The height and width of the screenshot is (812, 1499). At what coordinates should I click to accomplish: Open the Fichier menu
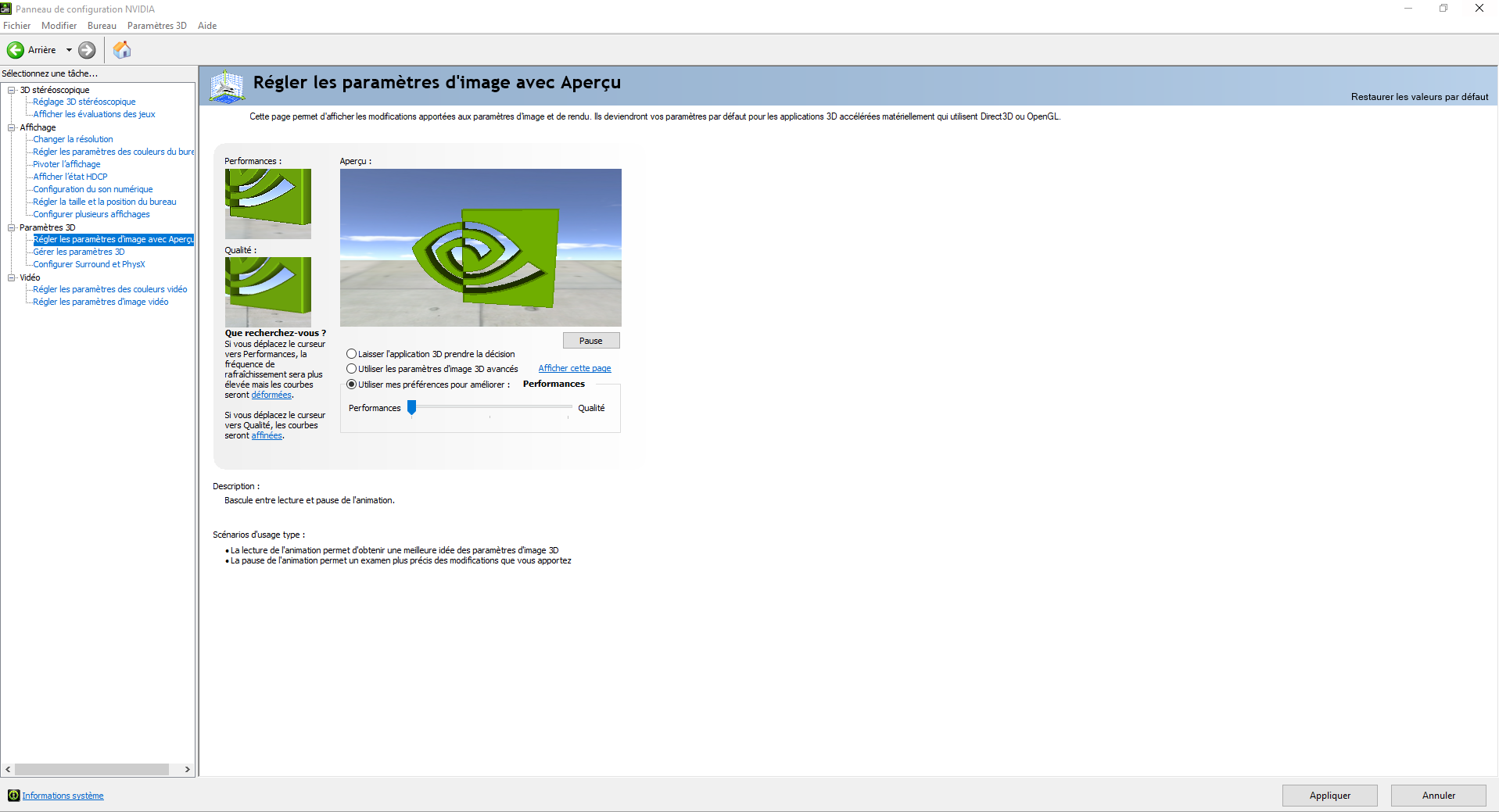click(16, 26)
